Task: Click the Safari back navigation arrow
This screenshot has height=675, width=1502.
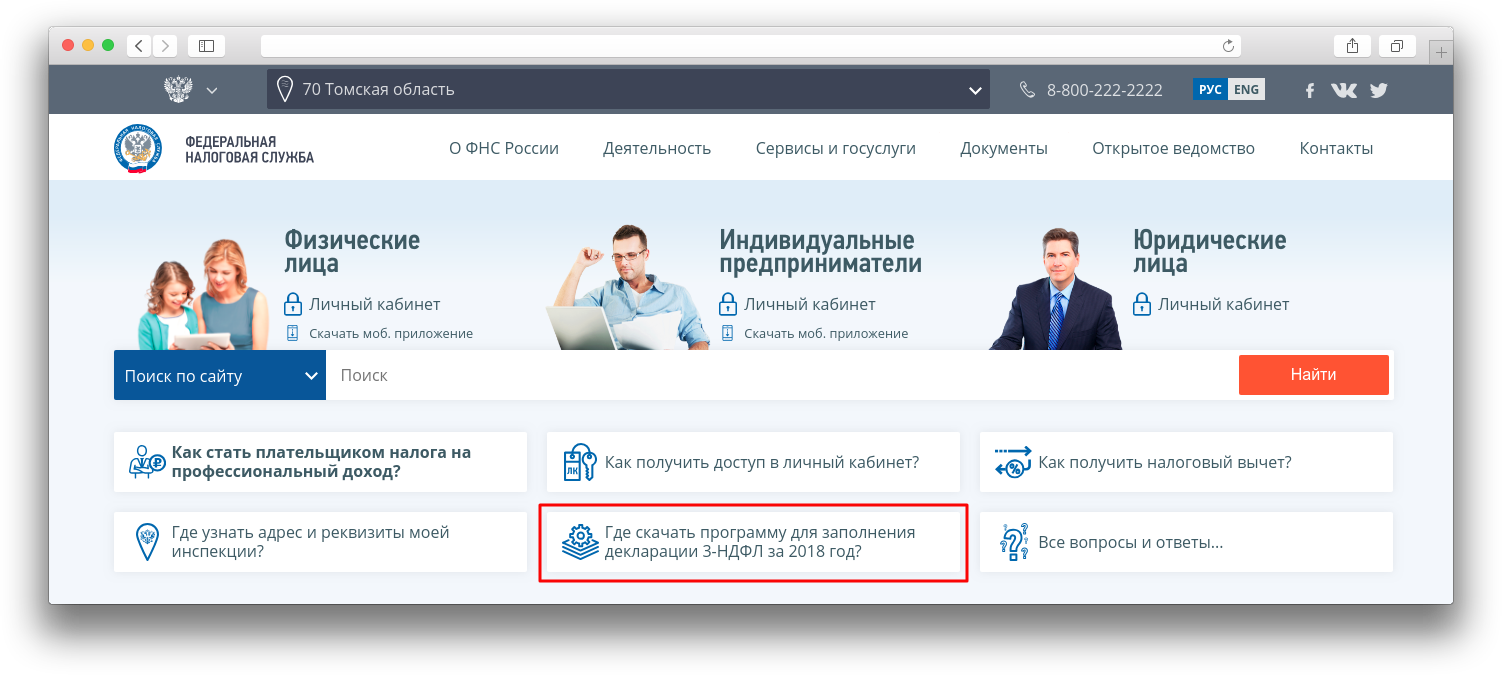Action: [138, 46]
